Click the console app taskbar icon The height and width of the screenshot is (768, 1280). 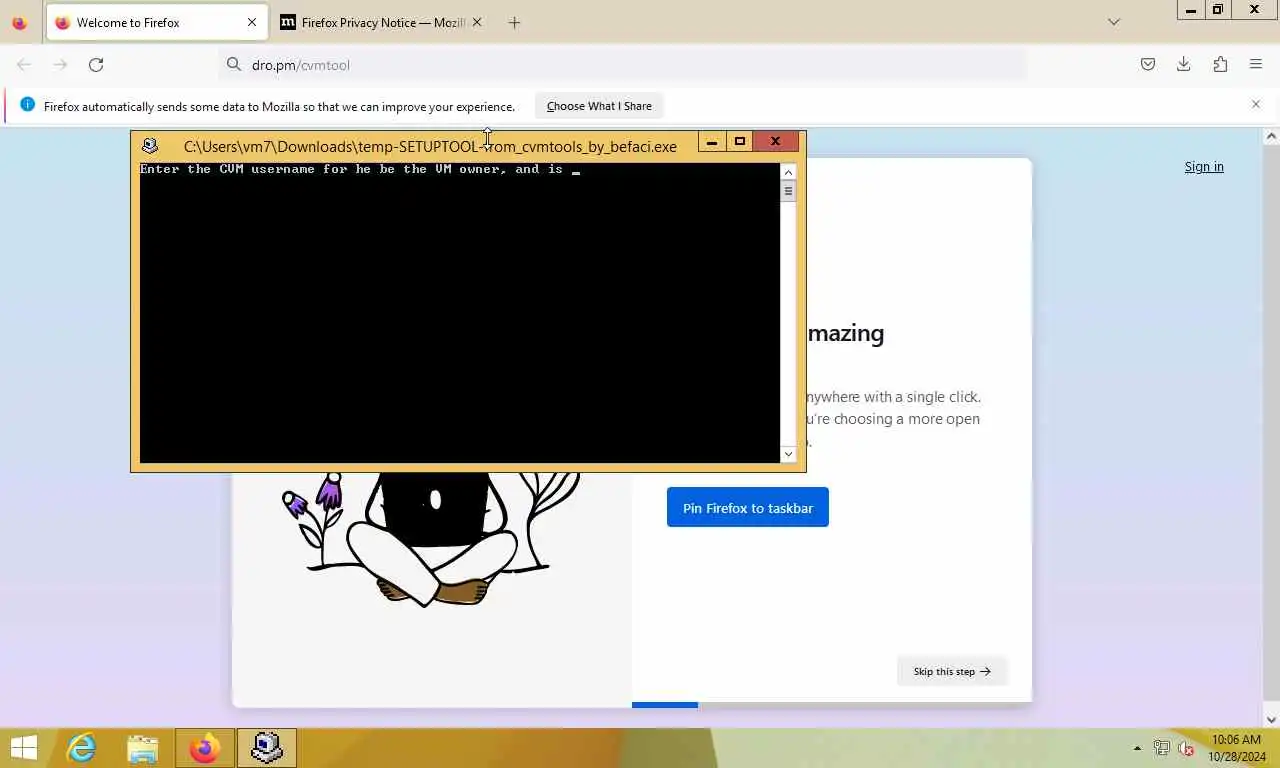[267, 748]
